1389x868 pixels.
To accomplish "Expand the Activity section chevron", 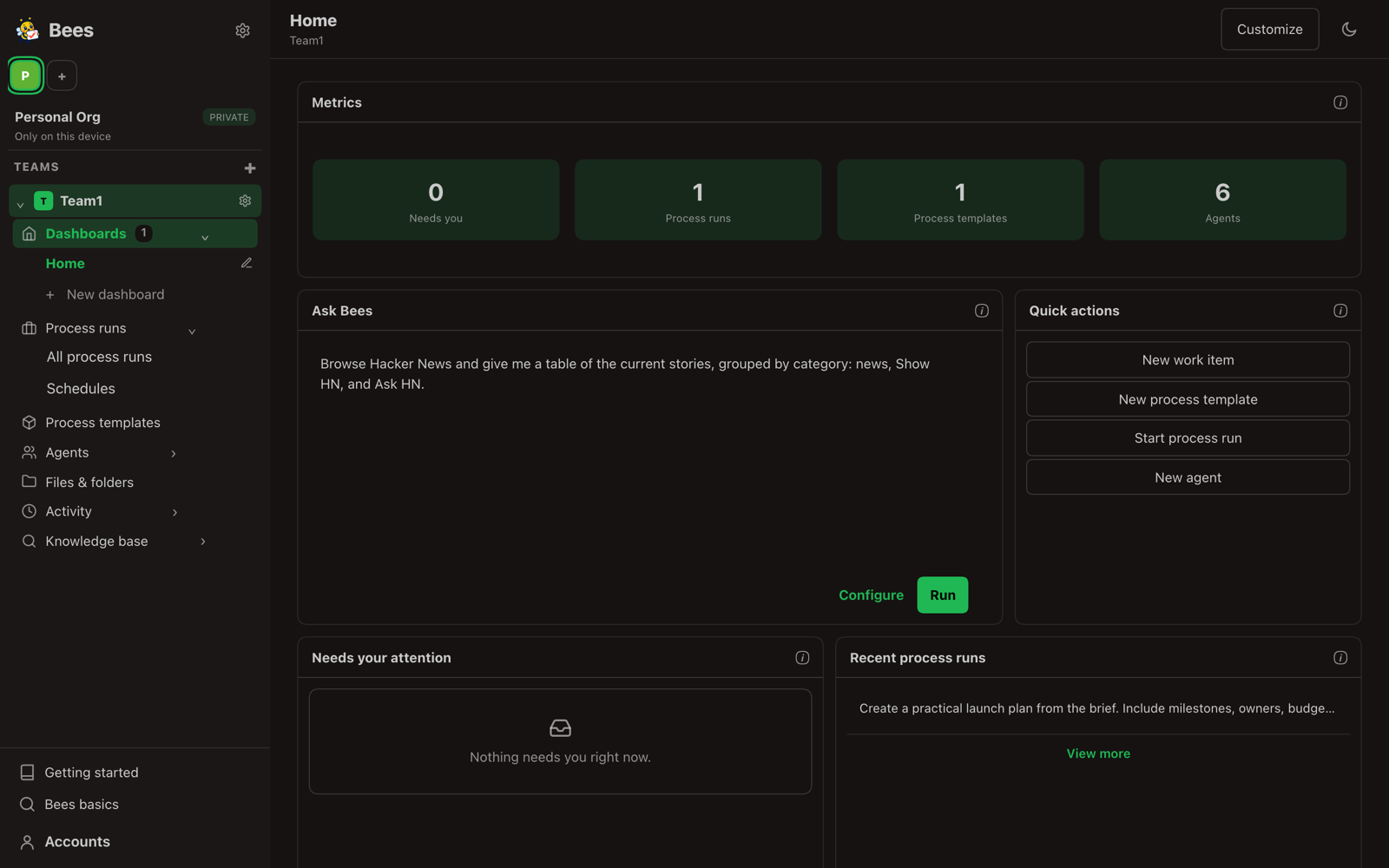I will tap(174, 512).
